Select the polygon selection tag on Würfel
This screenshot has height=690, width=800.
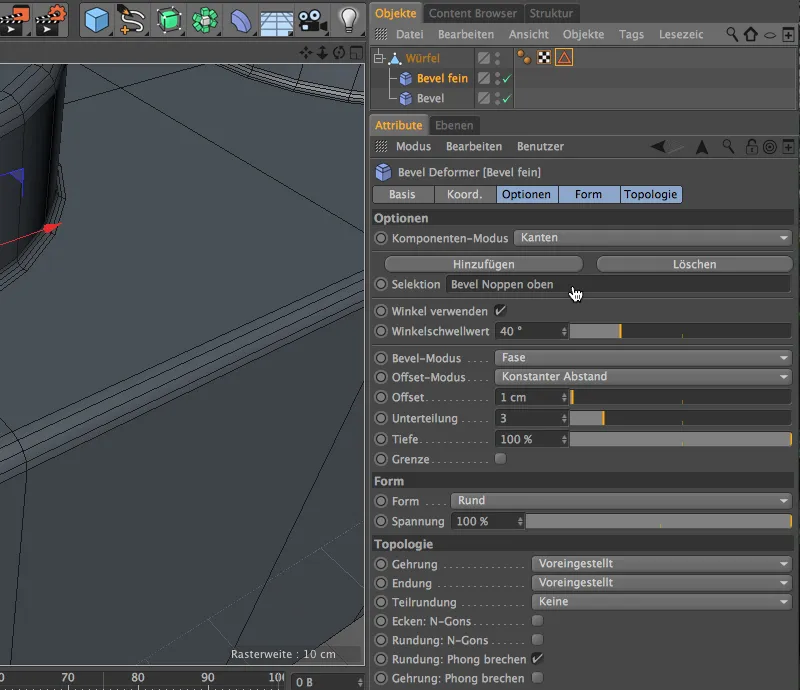[x=564, y=58]
